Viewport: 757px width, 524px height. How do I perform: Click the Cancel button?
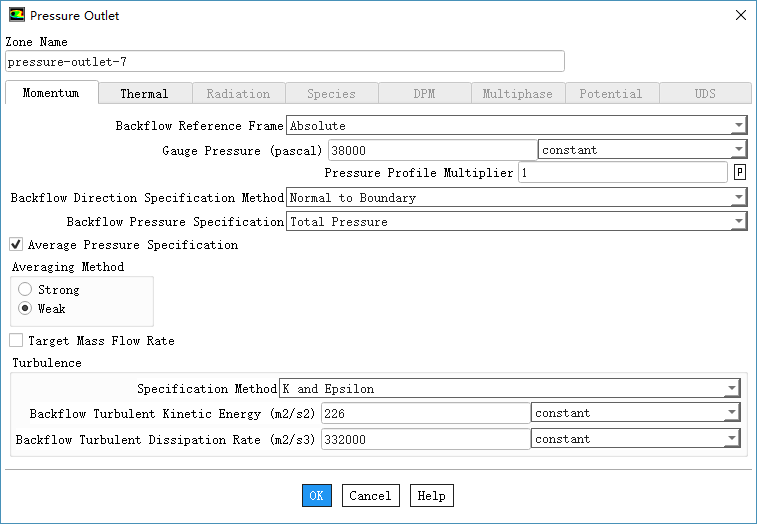pos(370,496)
